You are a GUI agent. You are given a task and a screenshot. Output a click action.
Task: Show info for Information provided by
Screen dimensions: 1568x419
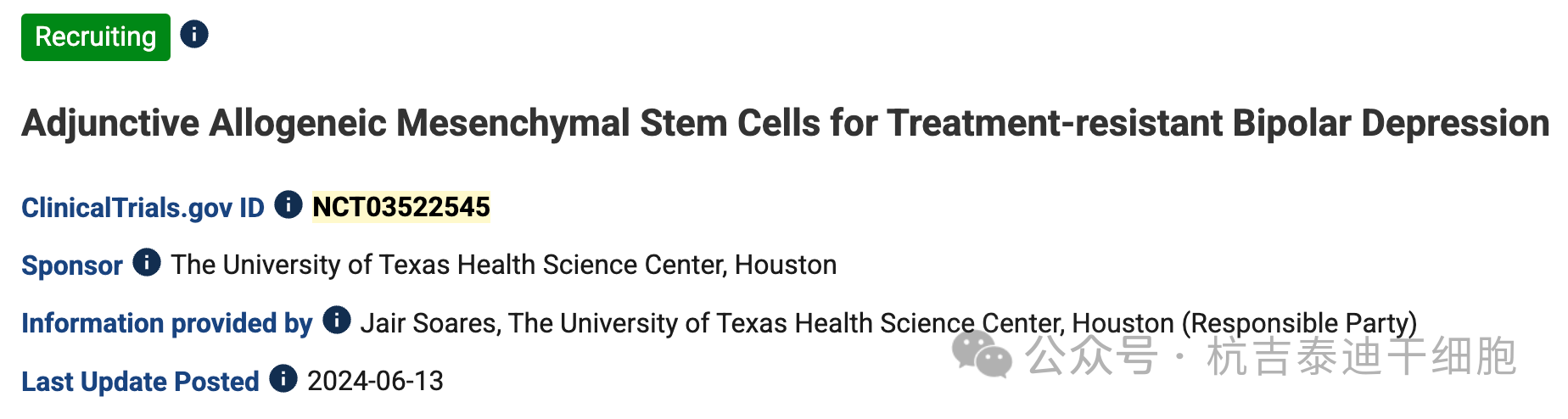tap(337, 320)
